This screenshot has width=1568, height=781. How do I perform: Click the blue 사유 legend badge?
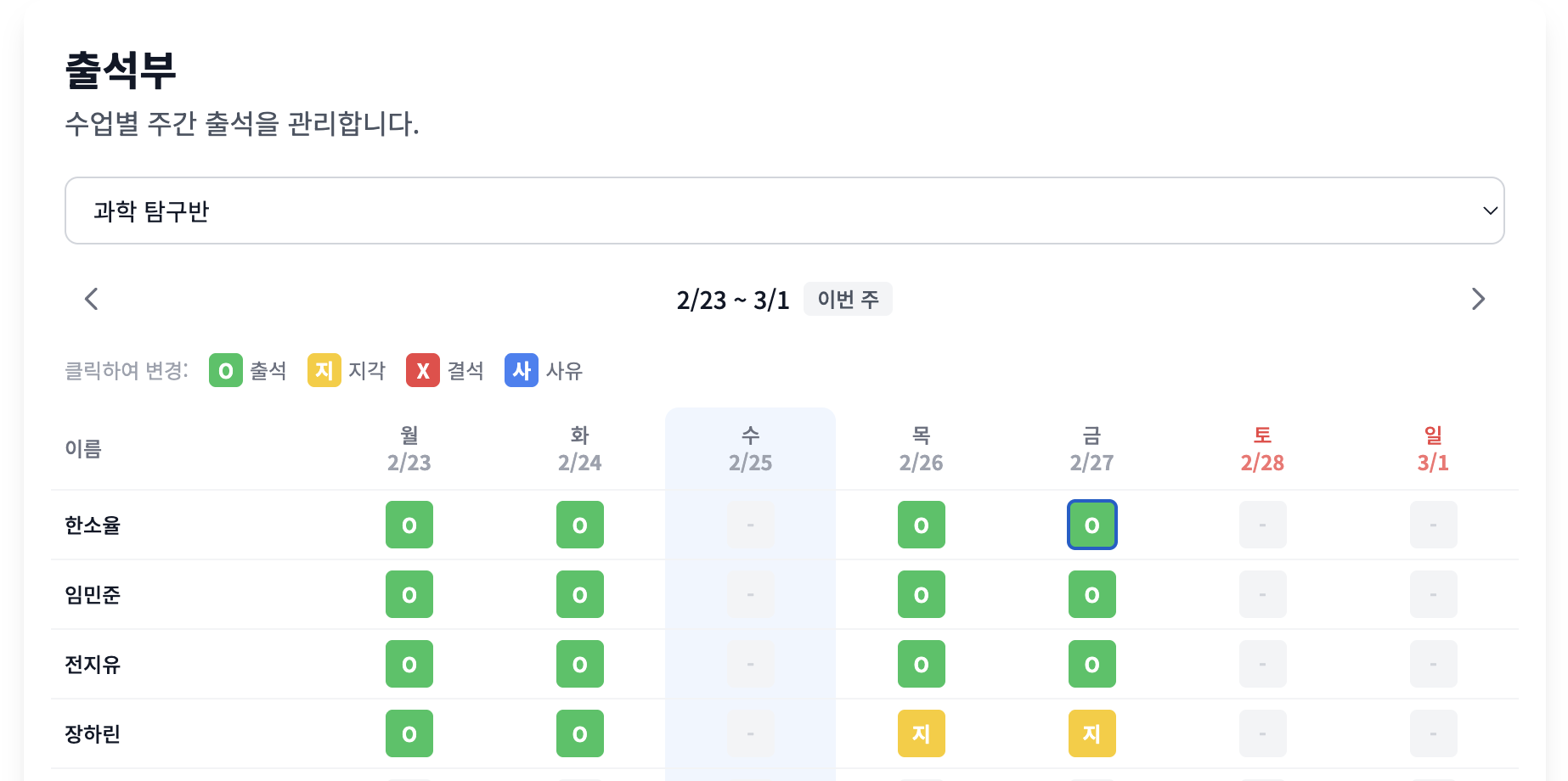[x=521, y=370]
